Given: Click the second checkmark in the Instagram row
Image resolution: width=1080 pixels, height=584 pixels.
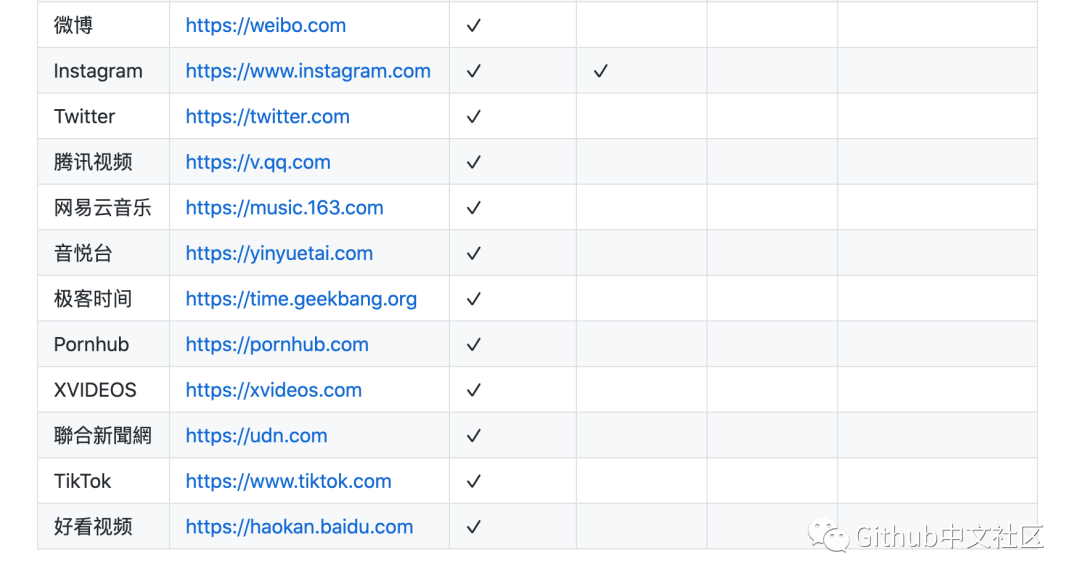Looking at the screenshot, I should pyautogui.click(x=601, y=71).
